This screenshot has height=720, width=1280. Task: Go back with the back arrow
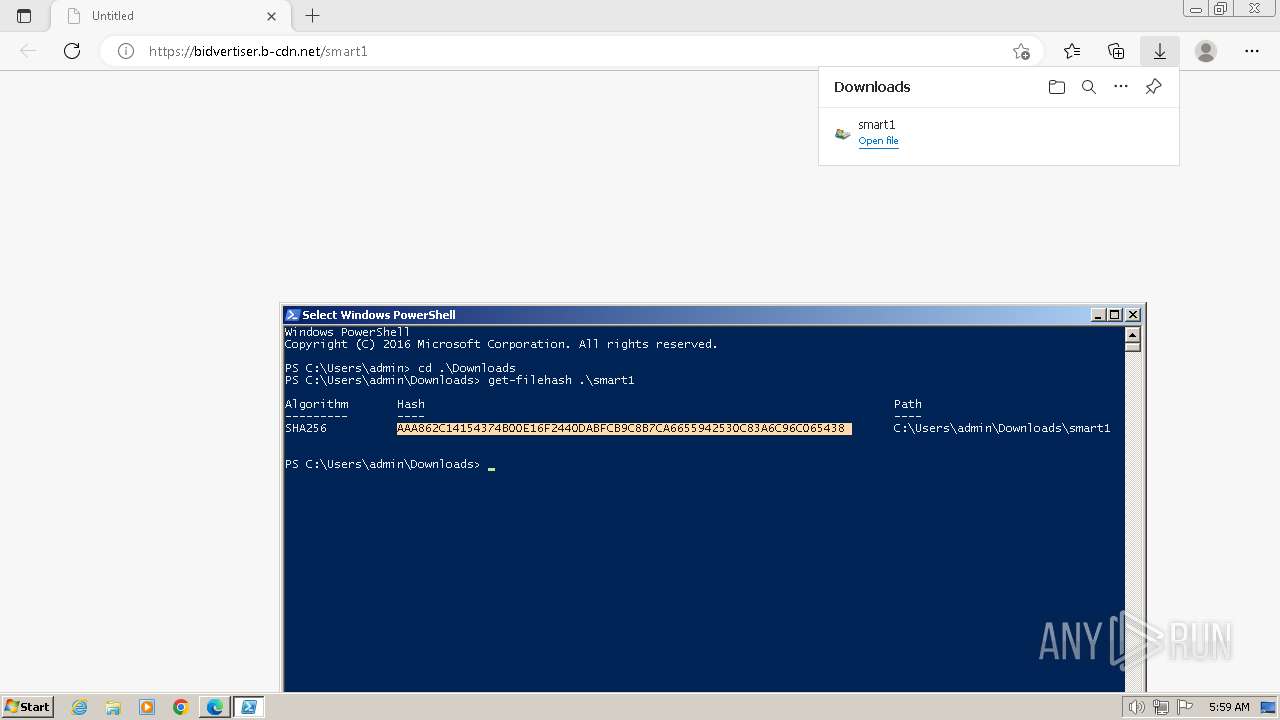click(28, 51)
